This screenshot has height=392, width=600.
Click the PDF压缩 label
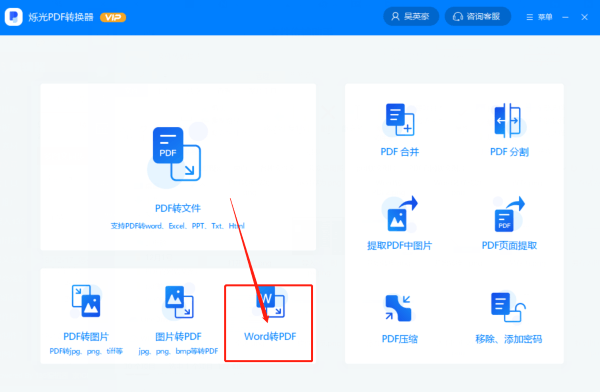pyautogui.click(x=399, y=339)
